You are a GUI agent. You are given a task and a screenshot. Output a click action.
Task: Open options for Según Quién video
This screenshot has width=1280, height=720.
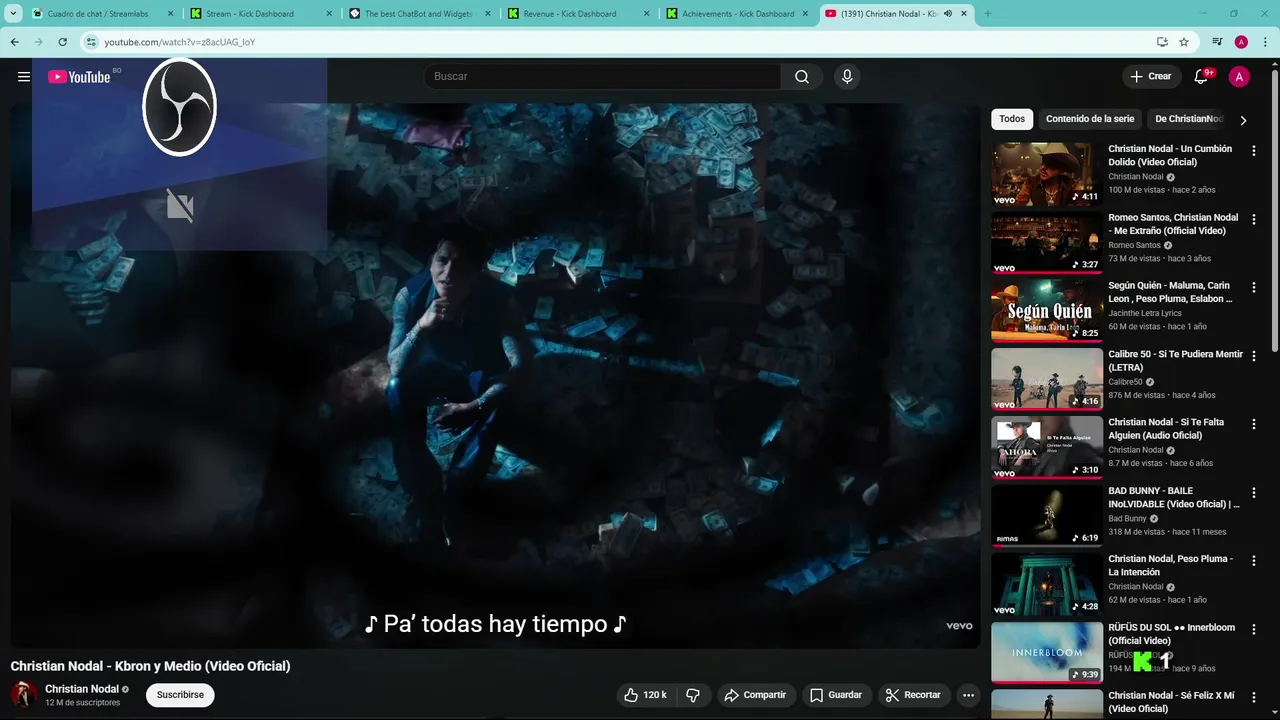pyautogui.click(x=1254, y=287)
